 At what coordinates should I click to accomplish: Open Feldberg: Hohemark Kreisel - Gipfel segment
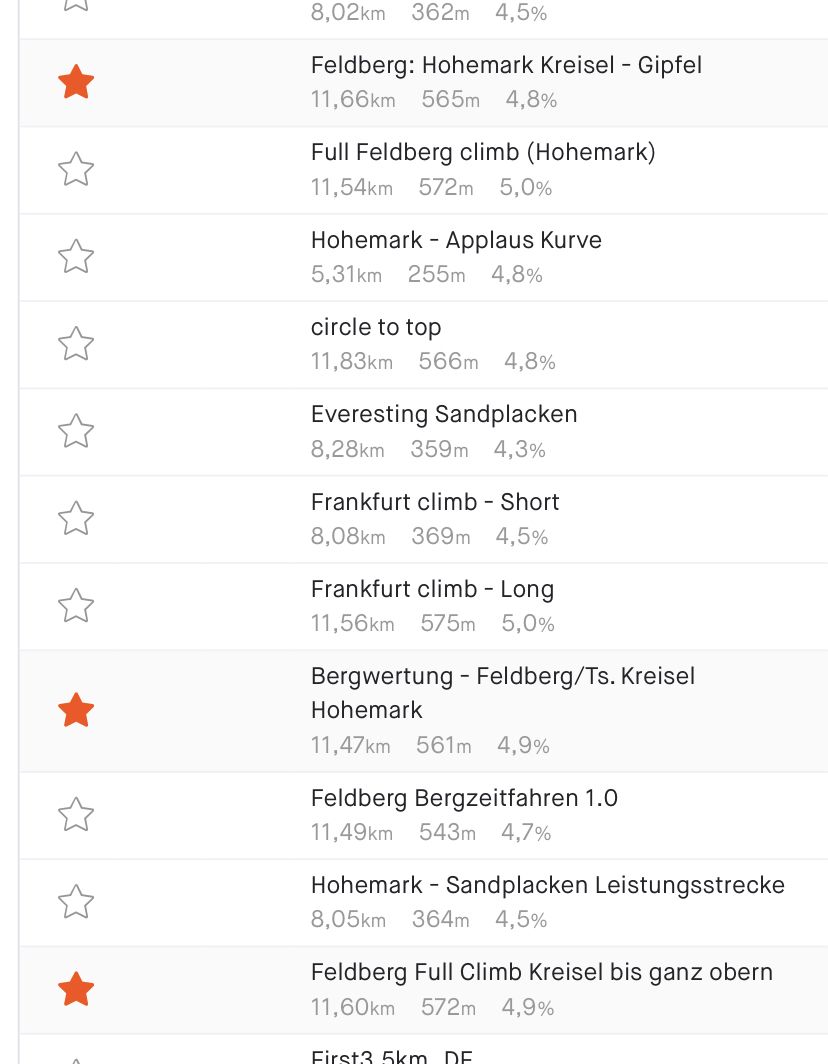point(506,66)
